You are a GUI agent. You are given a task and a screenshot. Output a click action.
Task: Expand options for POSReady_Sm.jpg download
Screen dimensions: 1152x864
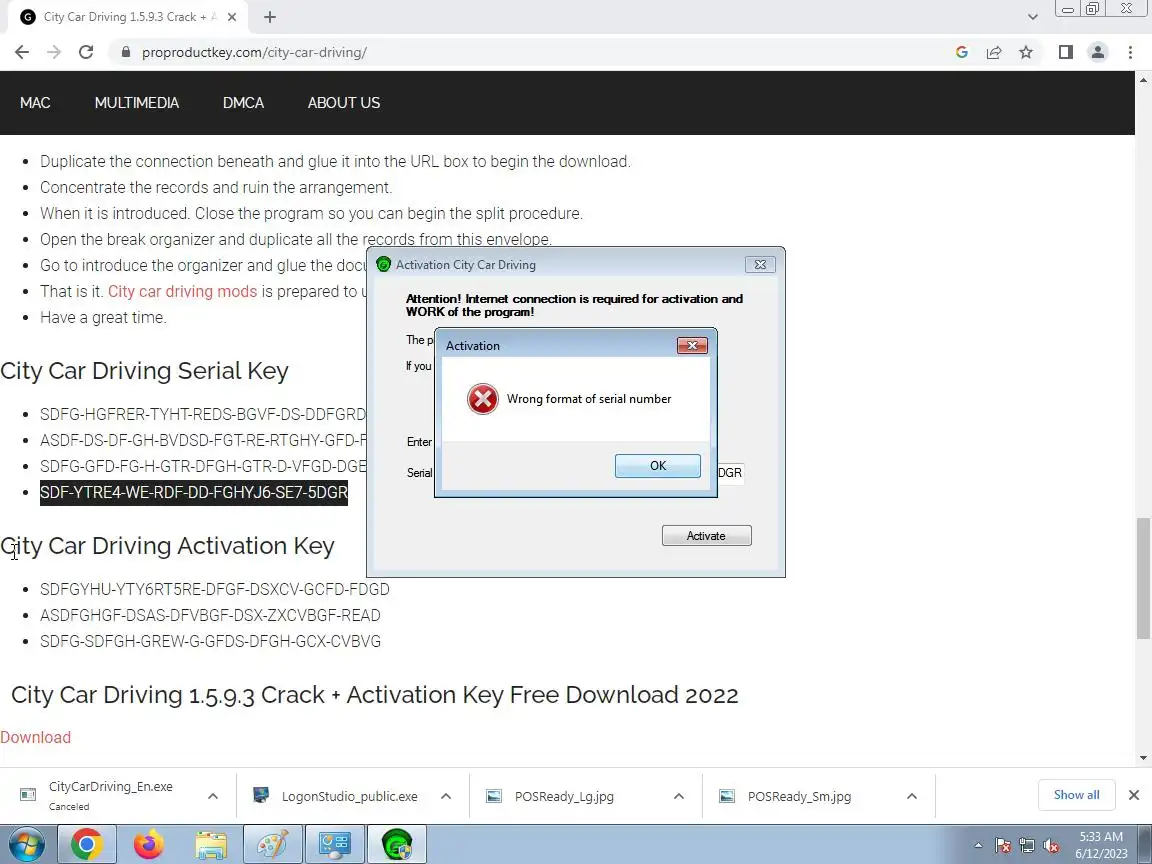click(912, 796)
